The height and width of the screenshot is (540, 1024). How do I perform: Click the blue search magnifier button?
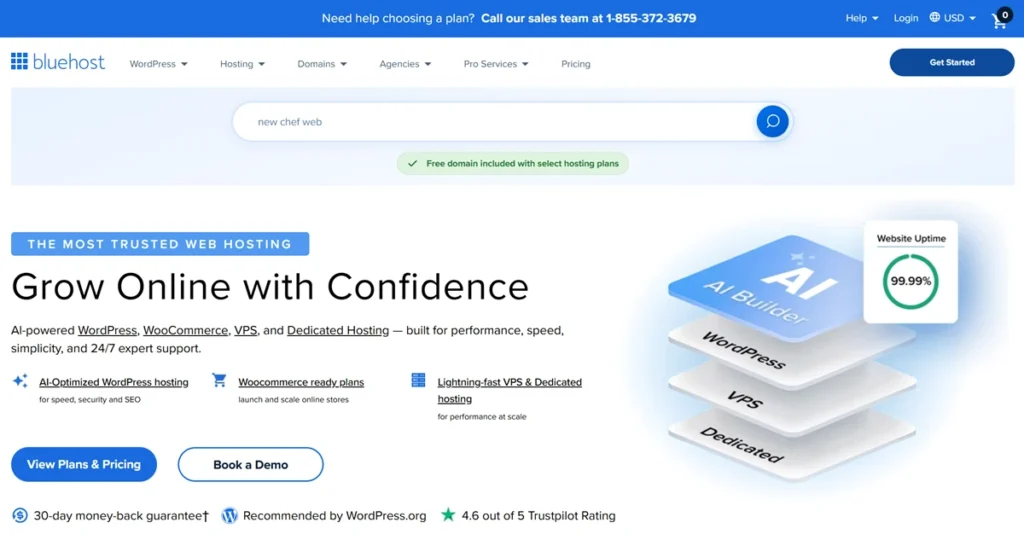click(x=772, y=121)
